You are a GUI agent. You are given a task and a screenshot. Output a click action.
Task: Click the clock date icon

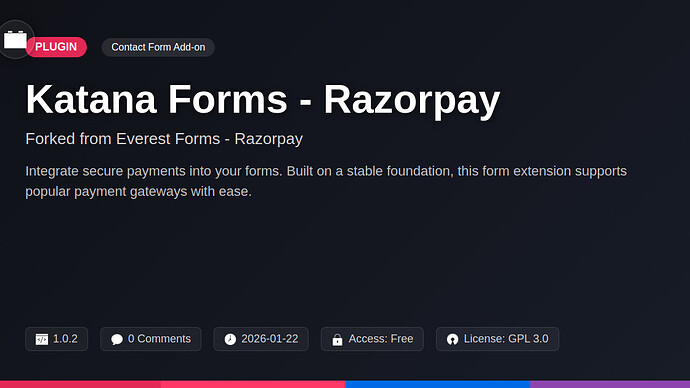point(230,339)
